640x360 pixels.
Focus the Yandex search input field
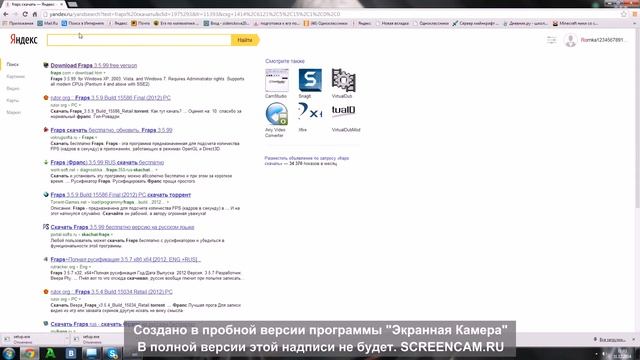(x=139, y=40)
